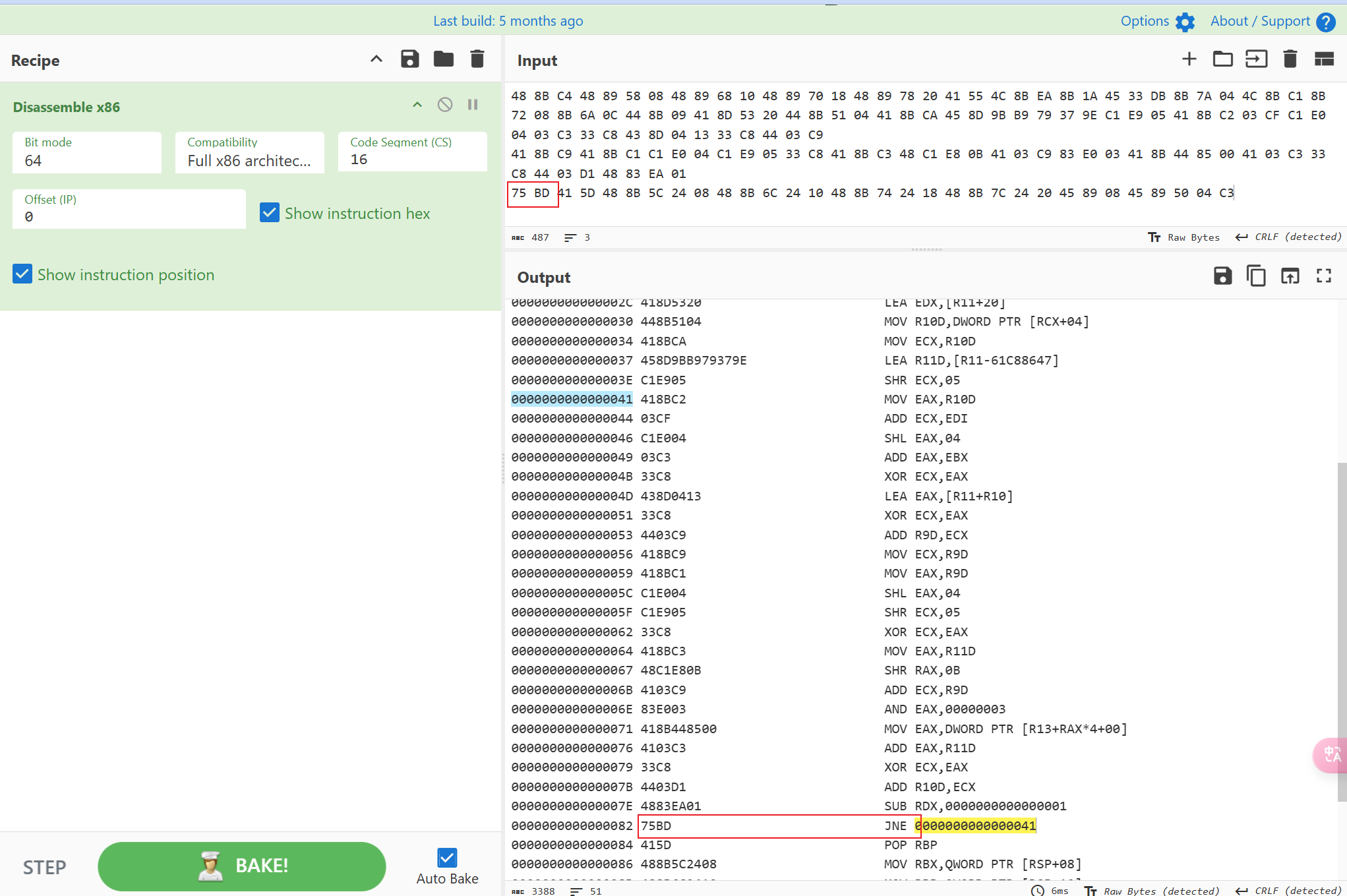Open the Options settings

click(x=1157, y=21)
